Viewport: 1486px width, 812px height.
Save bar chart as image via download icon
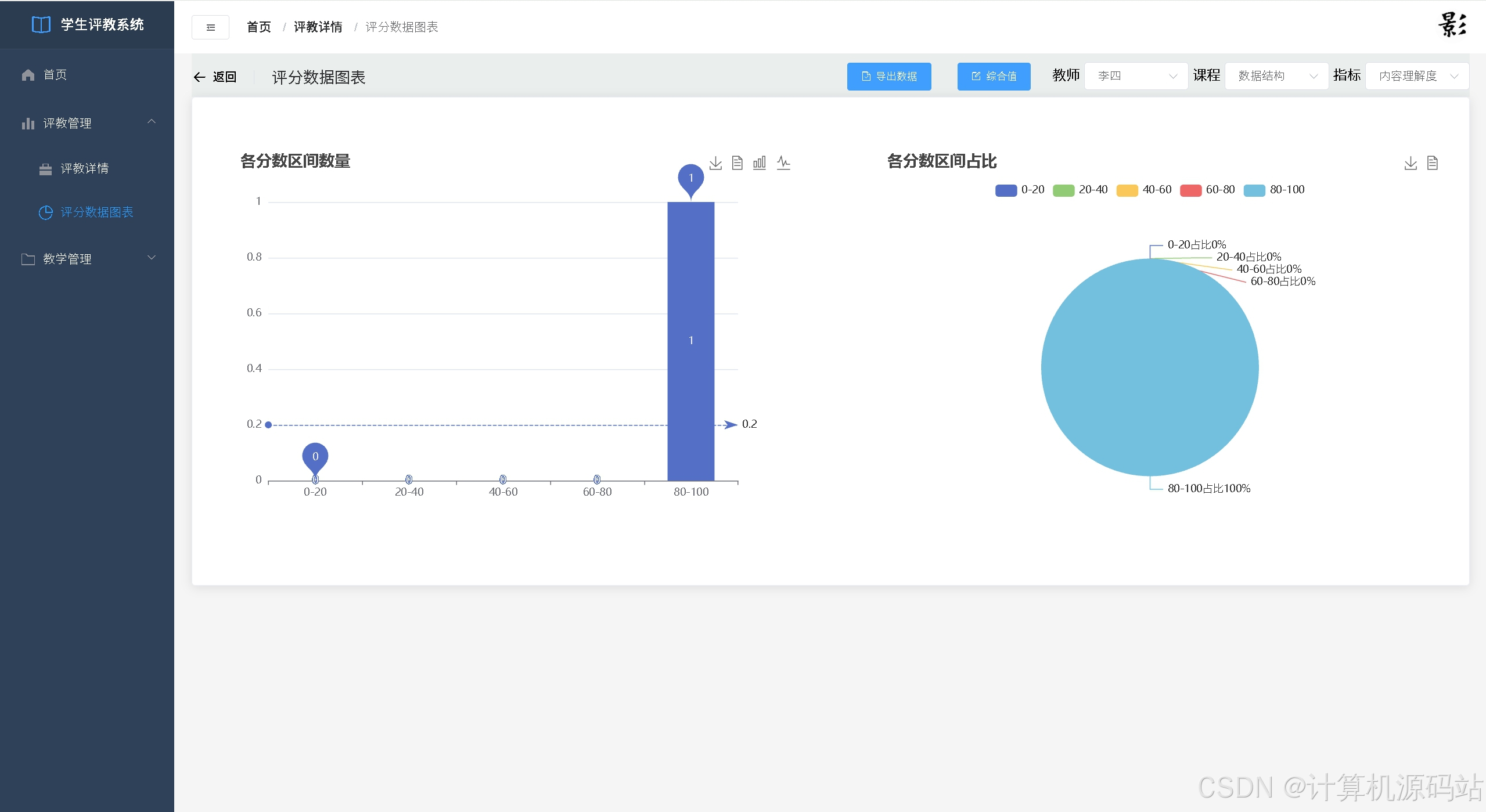pos(715,163)
